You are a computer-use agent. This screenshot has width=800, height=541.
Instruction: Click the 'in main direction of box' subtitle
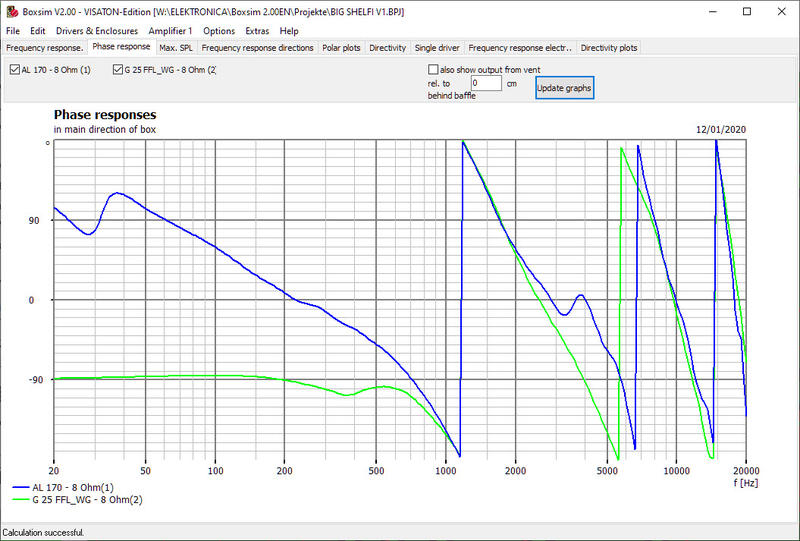coord(105,130)
